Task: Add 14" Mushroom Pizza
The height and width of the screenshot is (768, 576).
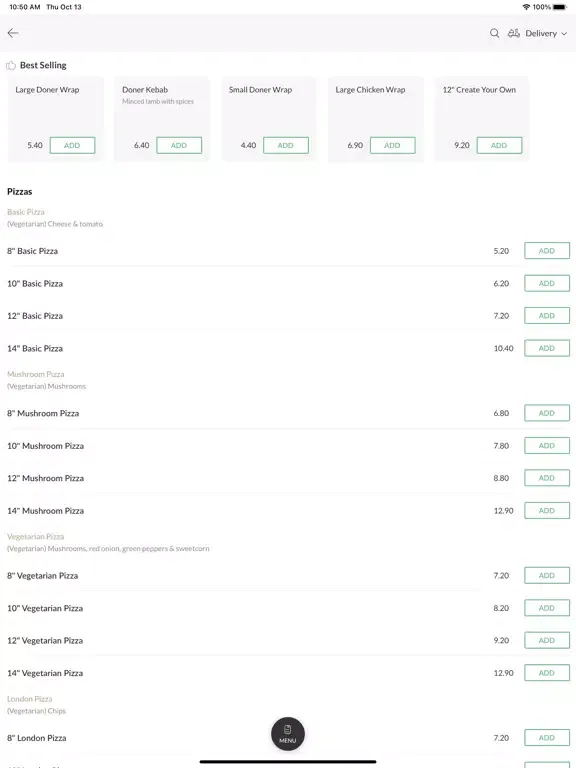Action: point(547,510)
